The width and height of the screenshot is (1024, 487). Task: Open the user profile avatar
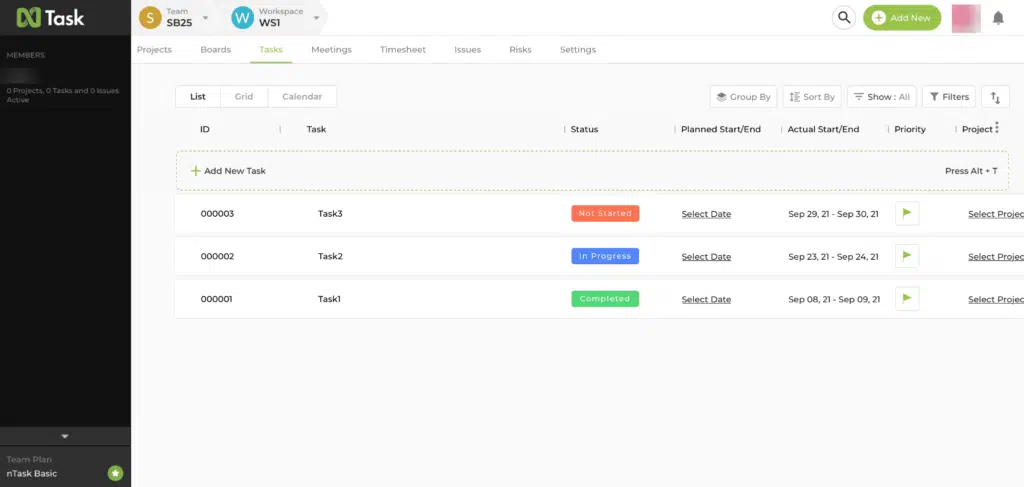click(966, 18)
